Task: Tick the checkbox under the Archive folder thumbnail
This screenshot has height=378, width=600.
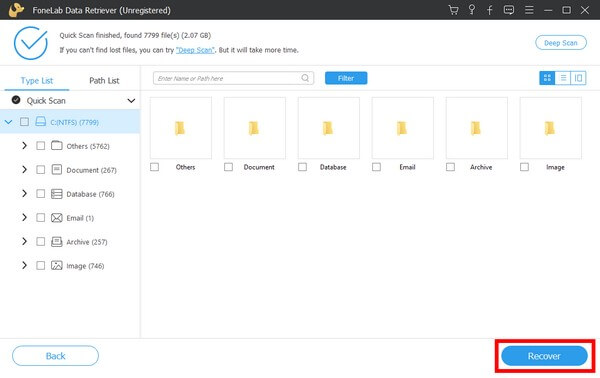Action: (x=450, y=167)
